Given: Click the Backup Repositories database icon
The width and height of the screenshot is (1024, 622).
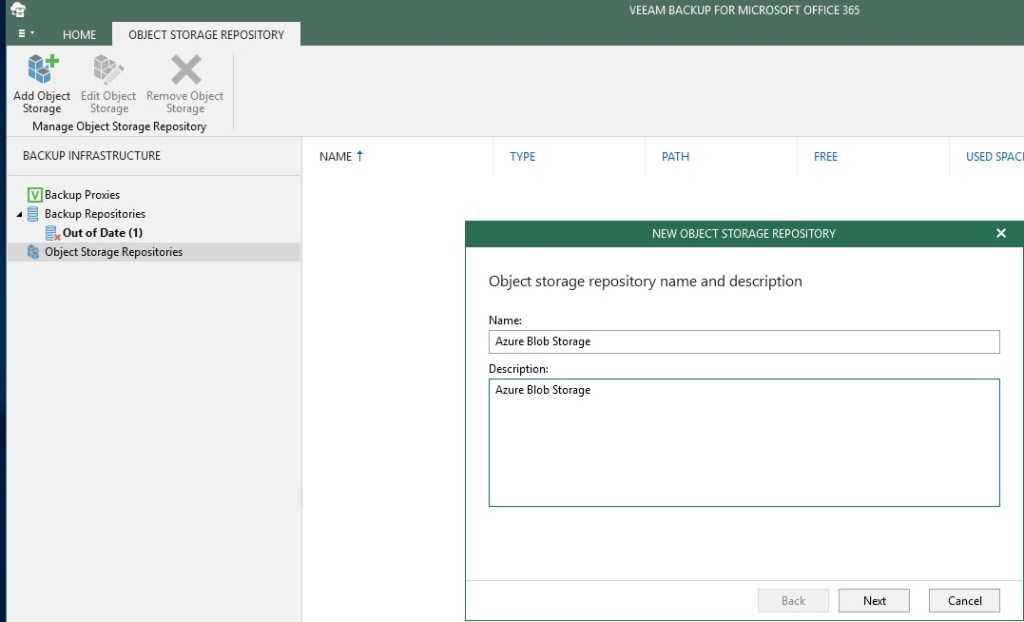Looking at the screenshot, I should [33, 214].
